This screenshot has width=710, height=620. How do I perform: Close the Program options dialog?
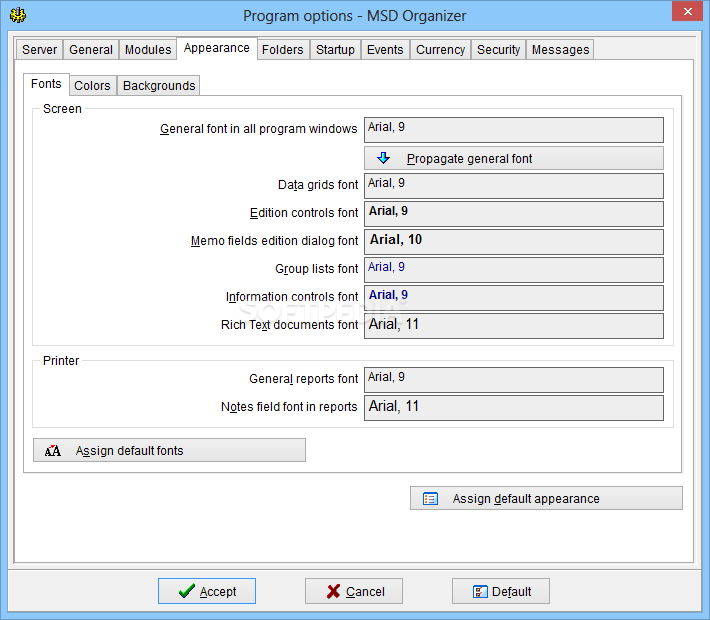(687, 11)
